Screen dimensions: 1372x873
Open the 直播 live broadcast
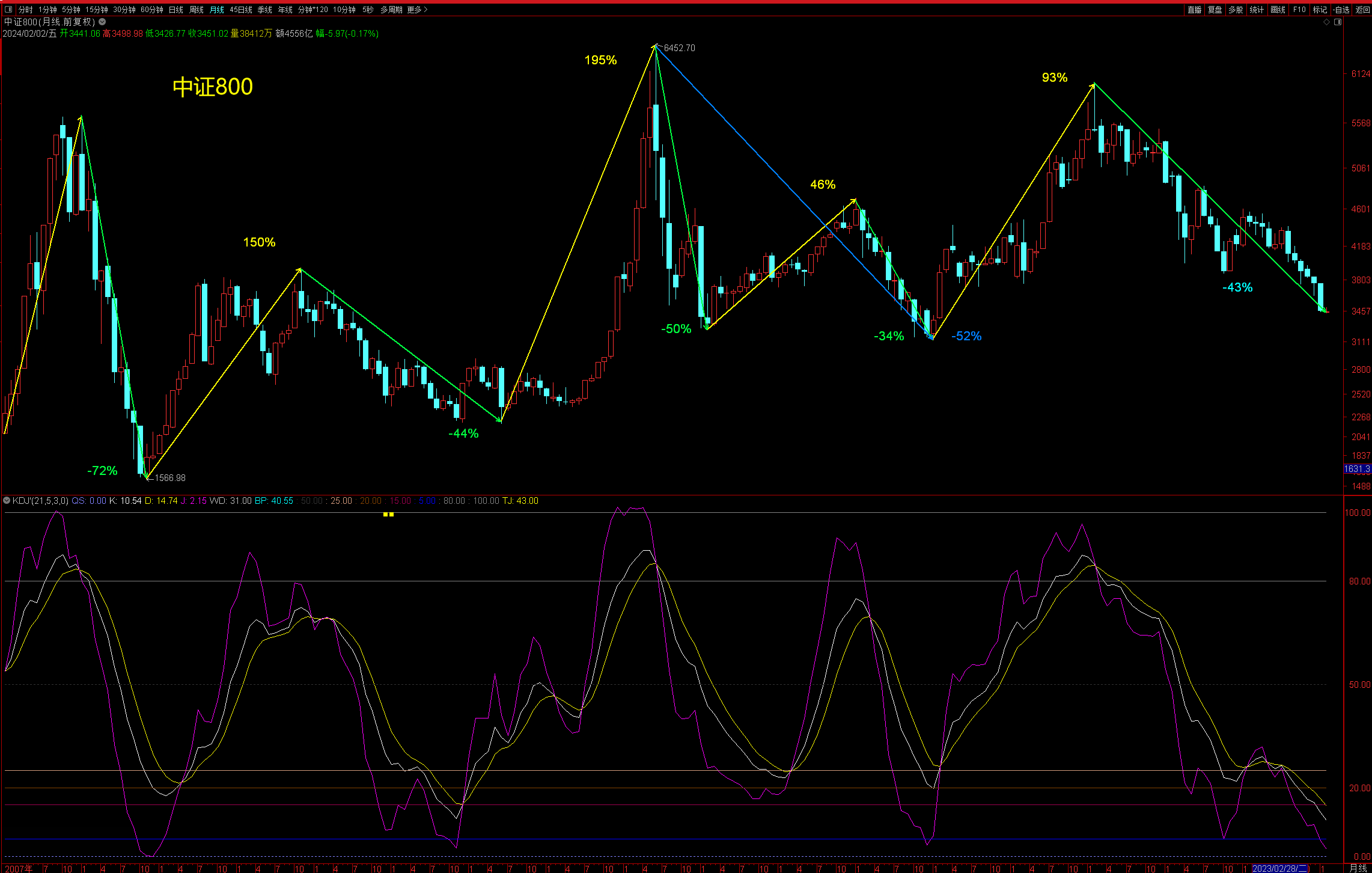pyautogui.click(x=1194, y=10)
